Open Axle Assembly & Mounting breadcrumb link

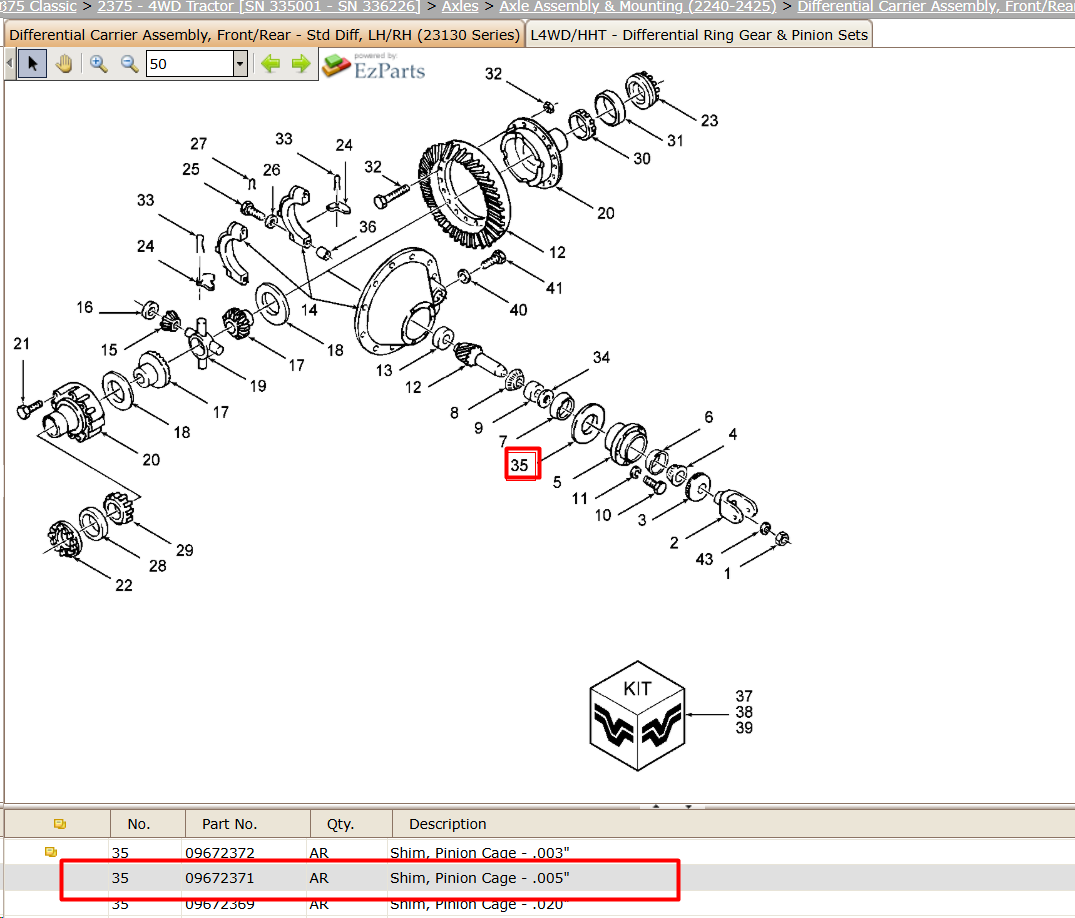pos(638,6)
